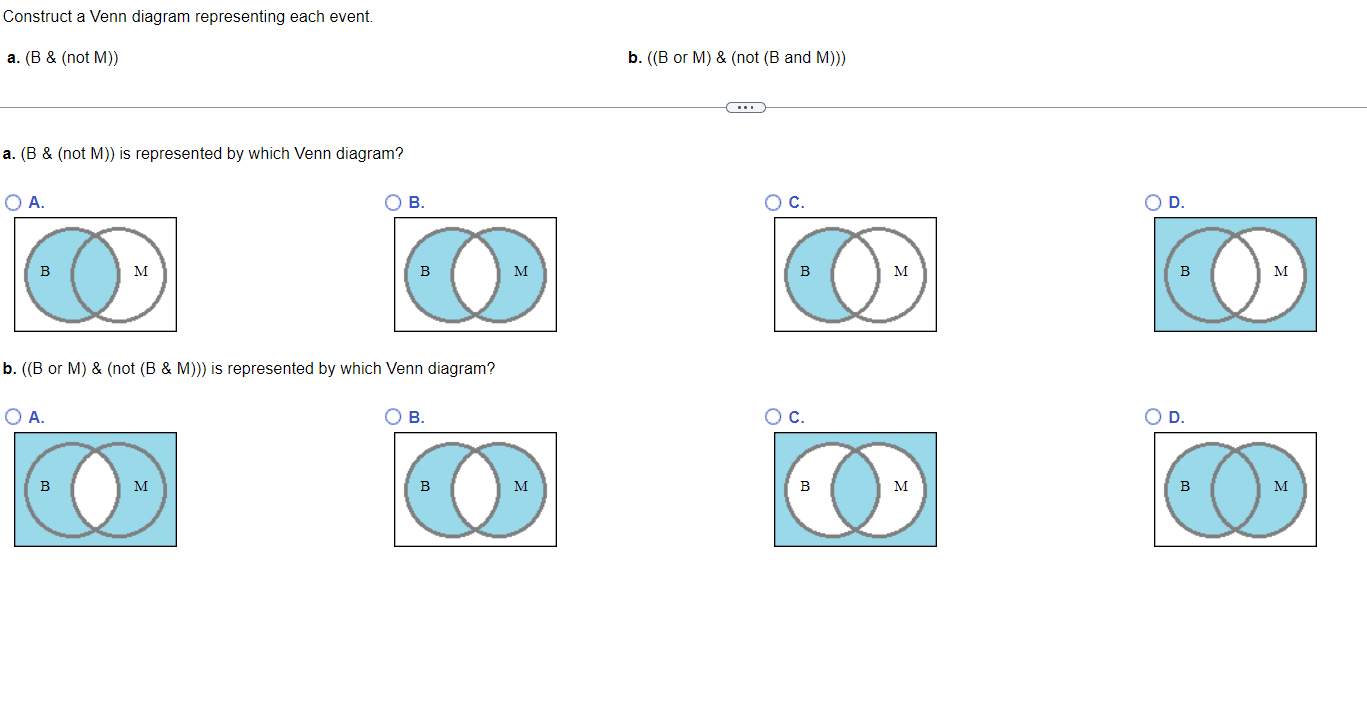Click the Venn diagram in option C of question a
Image resolution: width=1367 pixels, height=702 pixels.
point(855,273)
